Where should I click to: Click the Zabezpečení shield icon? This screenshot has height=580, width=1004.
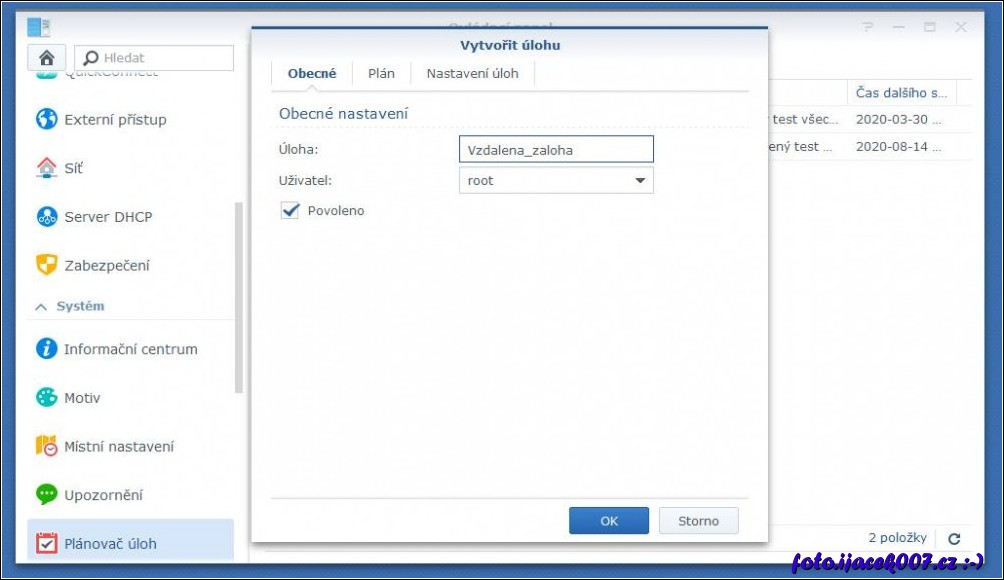(47, 266)
